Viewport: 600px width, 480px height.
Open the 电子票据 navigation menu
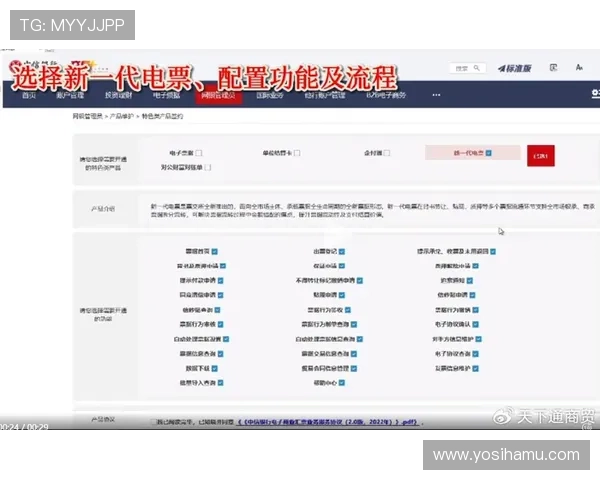point(166,95)
